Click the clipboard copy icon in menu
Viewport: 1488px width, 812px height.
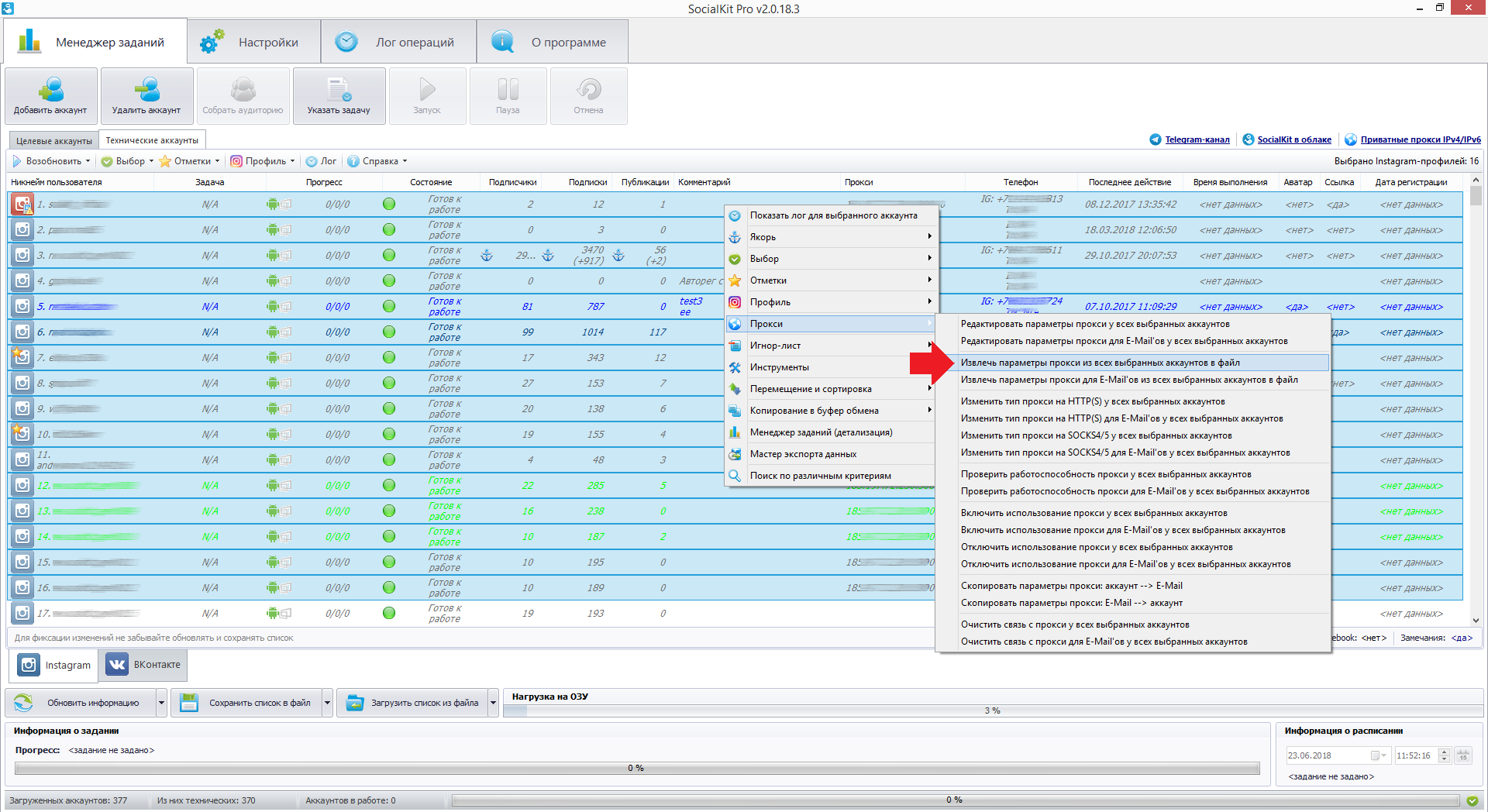tap(735, 411)
